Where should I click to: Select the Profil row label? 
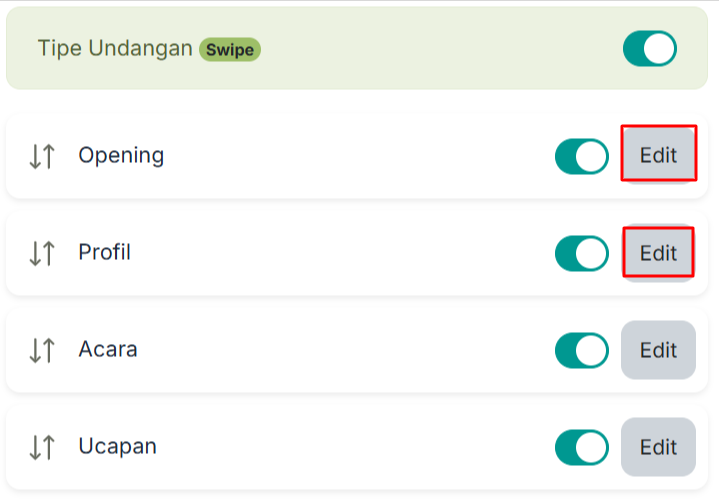(x=105, y=252)
